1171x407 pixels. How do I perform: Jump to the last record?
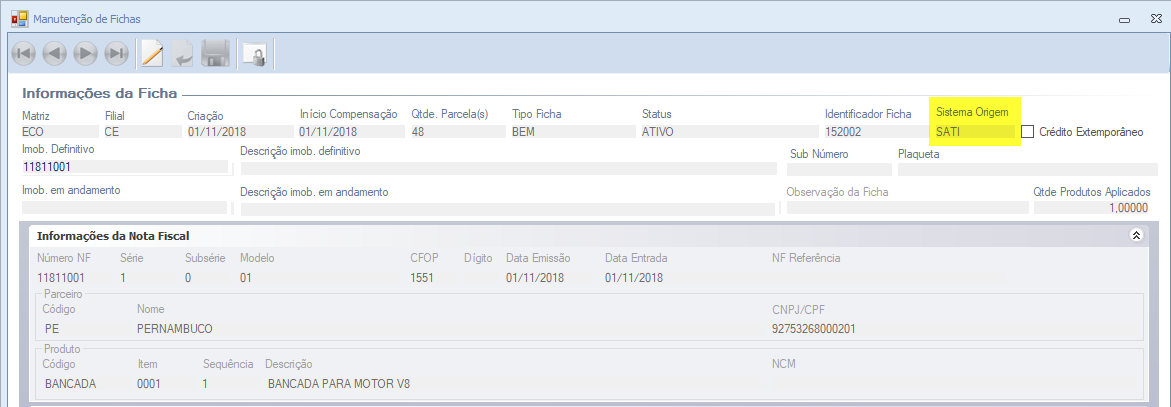117,53
